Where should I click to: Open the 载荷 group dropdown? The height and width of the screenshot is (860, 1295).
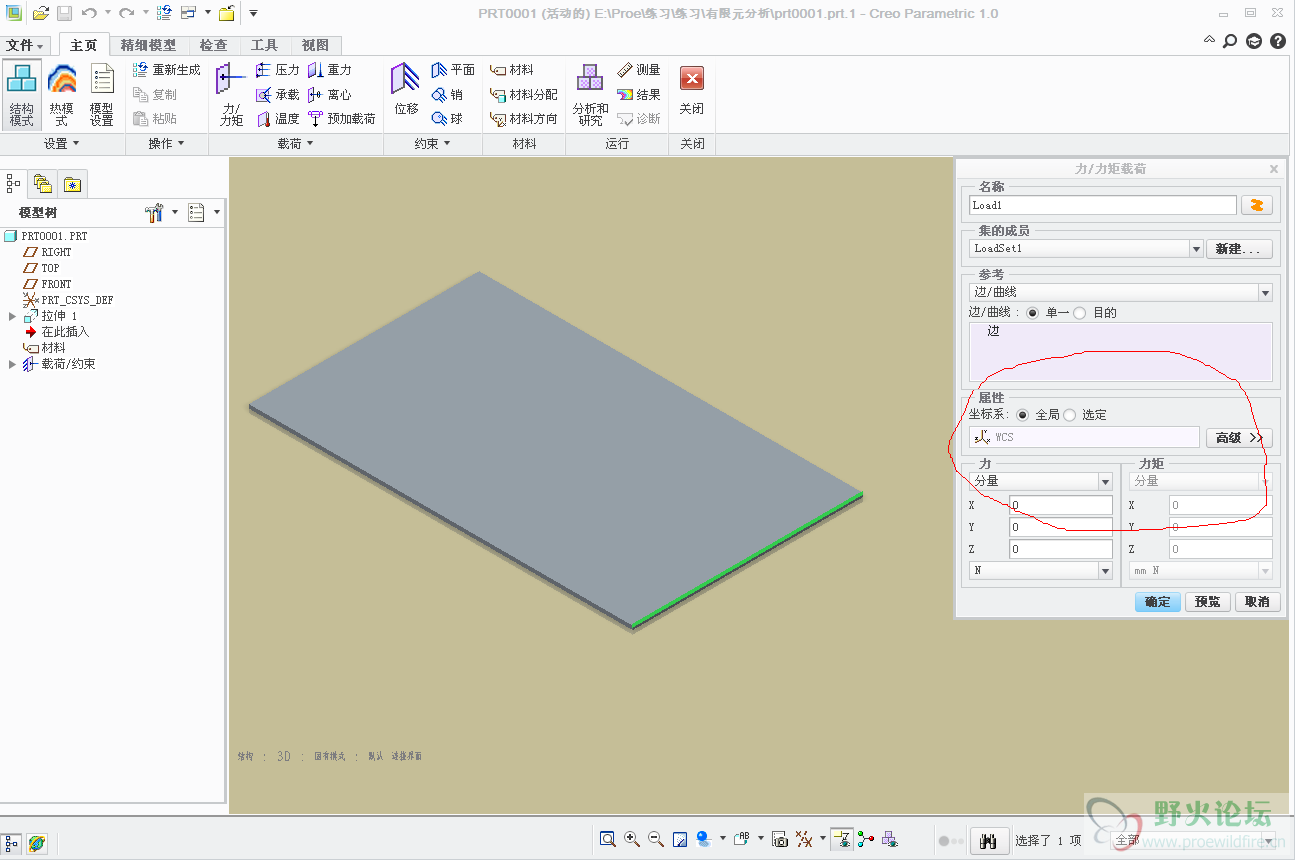tap(295, 144)
